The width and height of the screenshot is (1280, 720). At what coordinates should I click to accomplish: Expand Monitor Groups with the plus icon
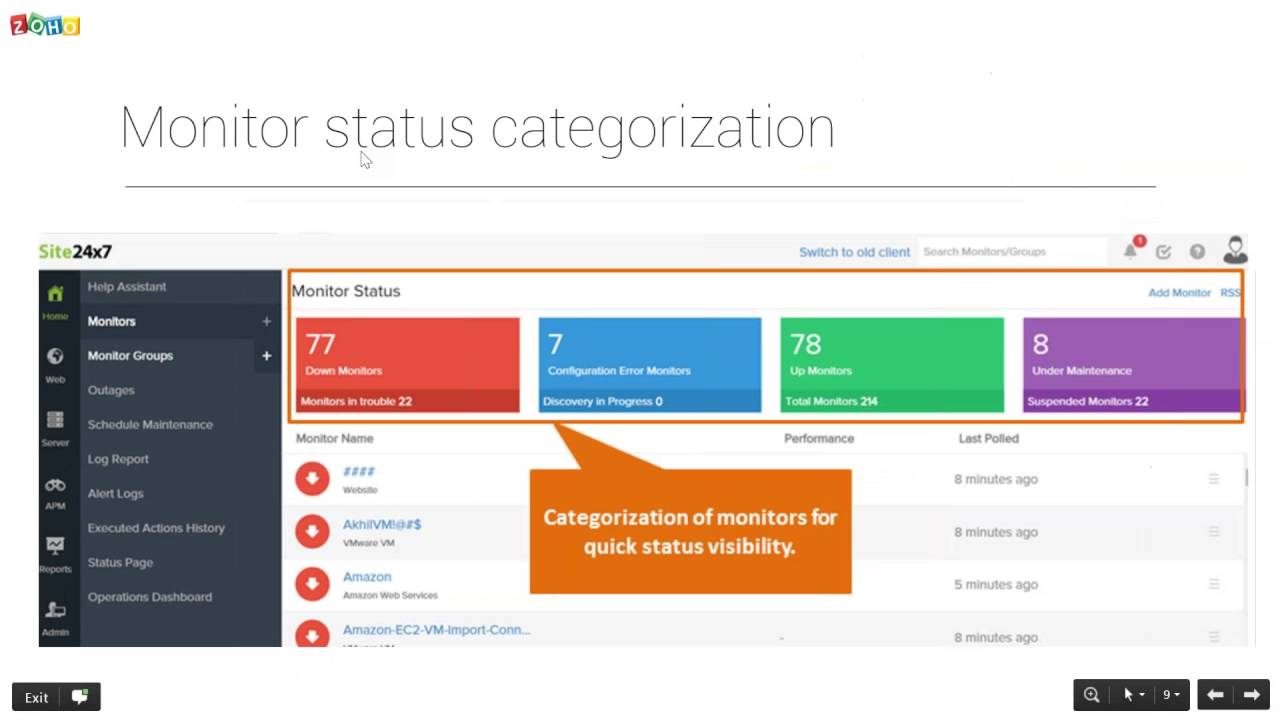[x=266, y=356]
